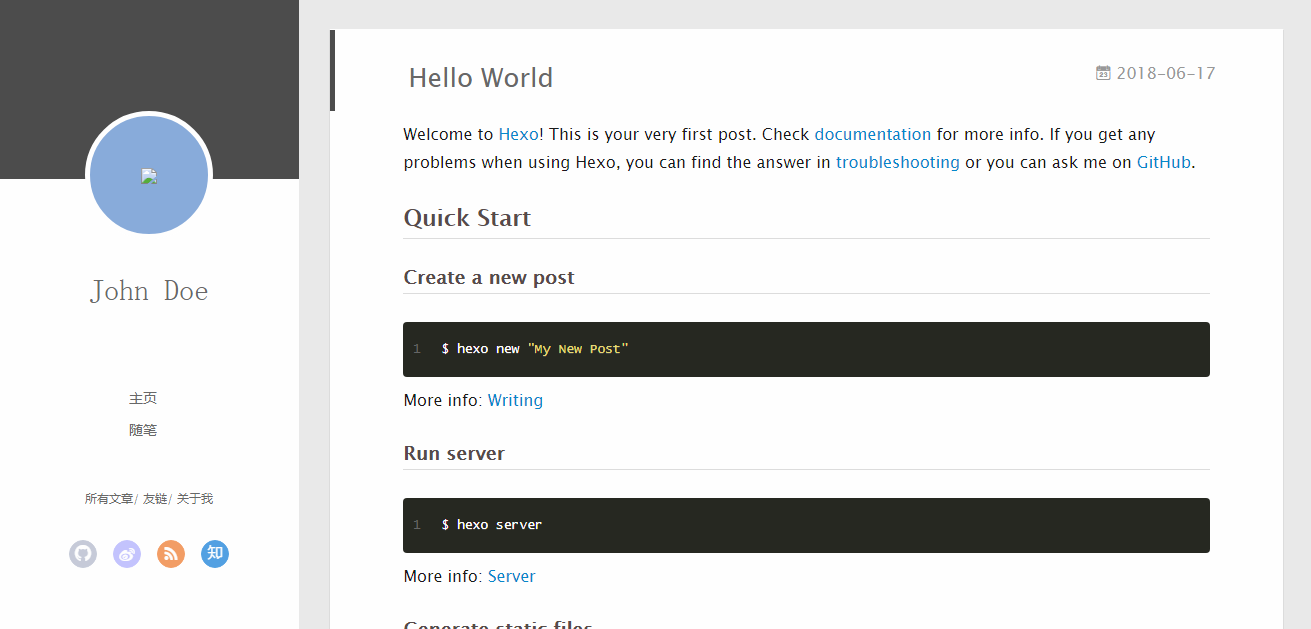Open the GitHub social icon
The height and width of the screenshot is (629, 1311).
83,554
